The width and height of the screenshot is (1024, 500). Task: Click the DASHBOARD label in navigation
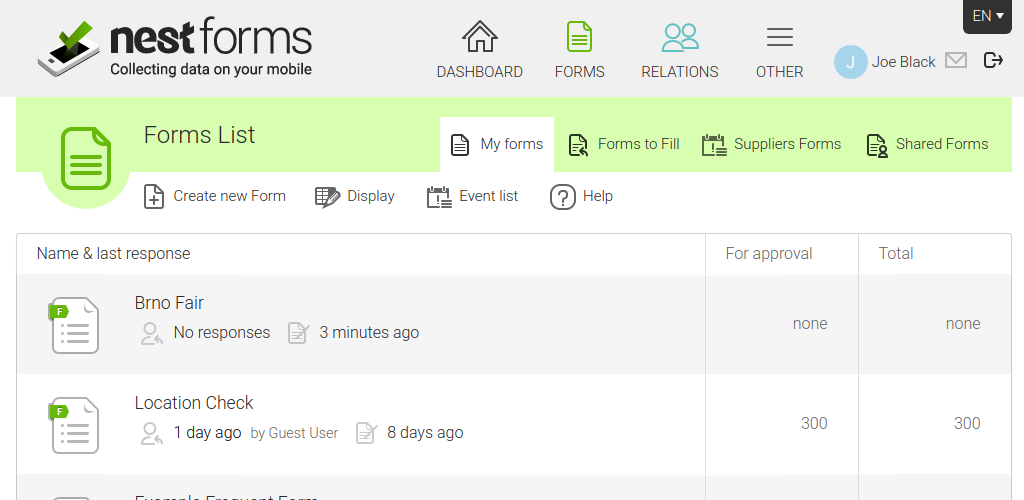479,72
